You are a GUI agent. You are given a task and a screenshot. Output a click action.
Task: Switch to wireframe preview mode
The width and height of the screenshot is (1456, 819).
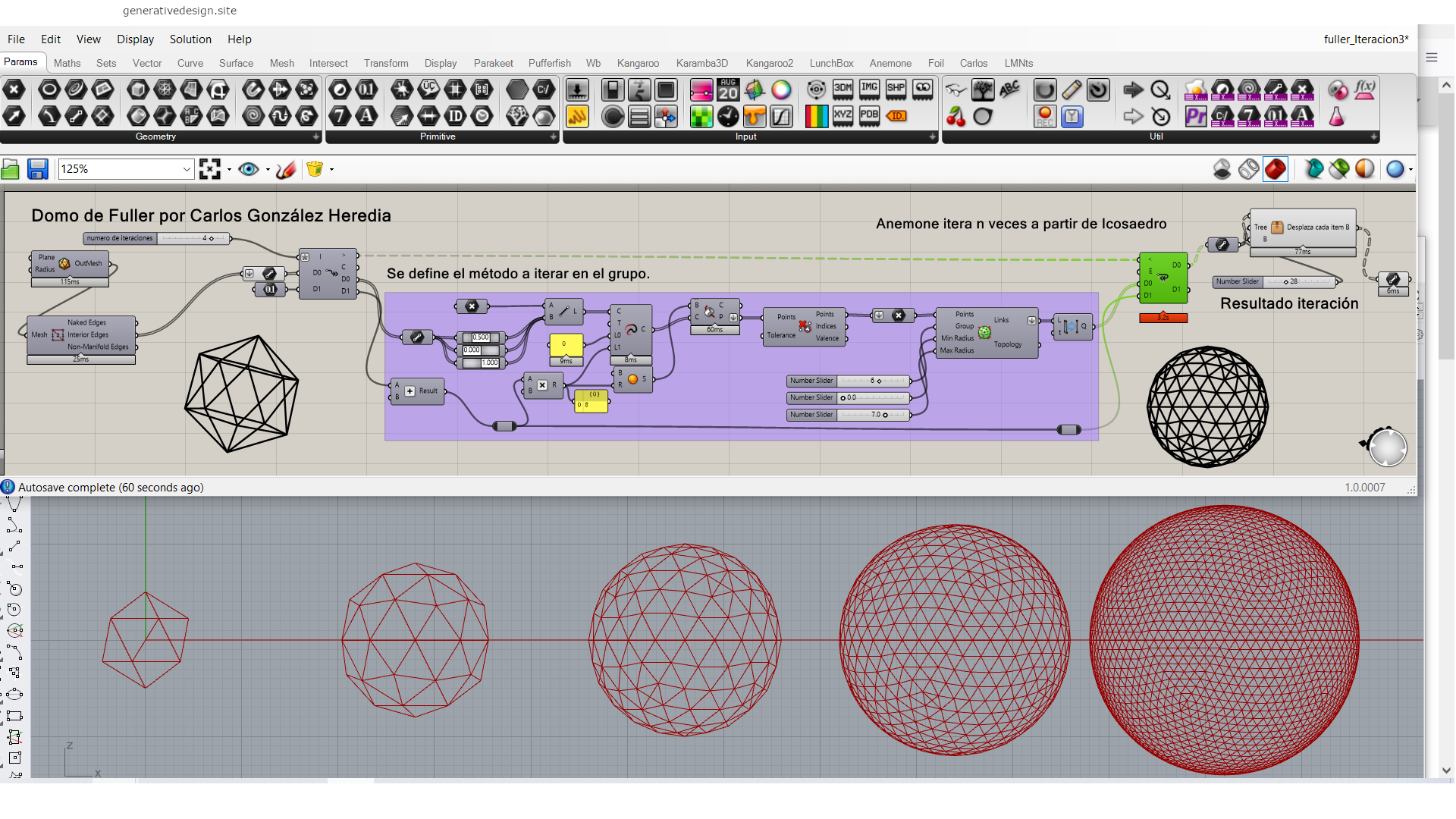1249,169
